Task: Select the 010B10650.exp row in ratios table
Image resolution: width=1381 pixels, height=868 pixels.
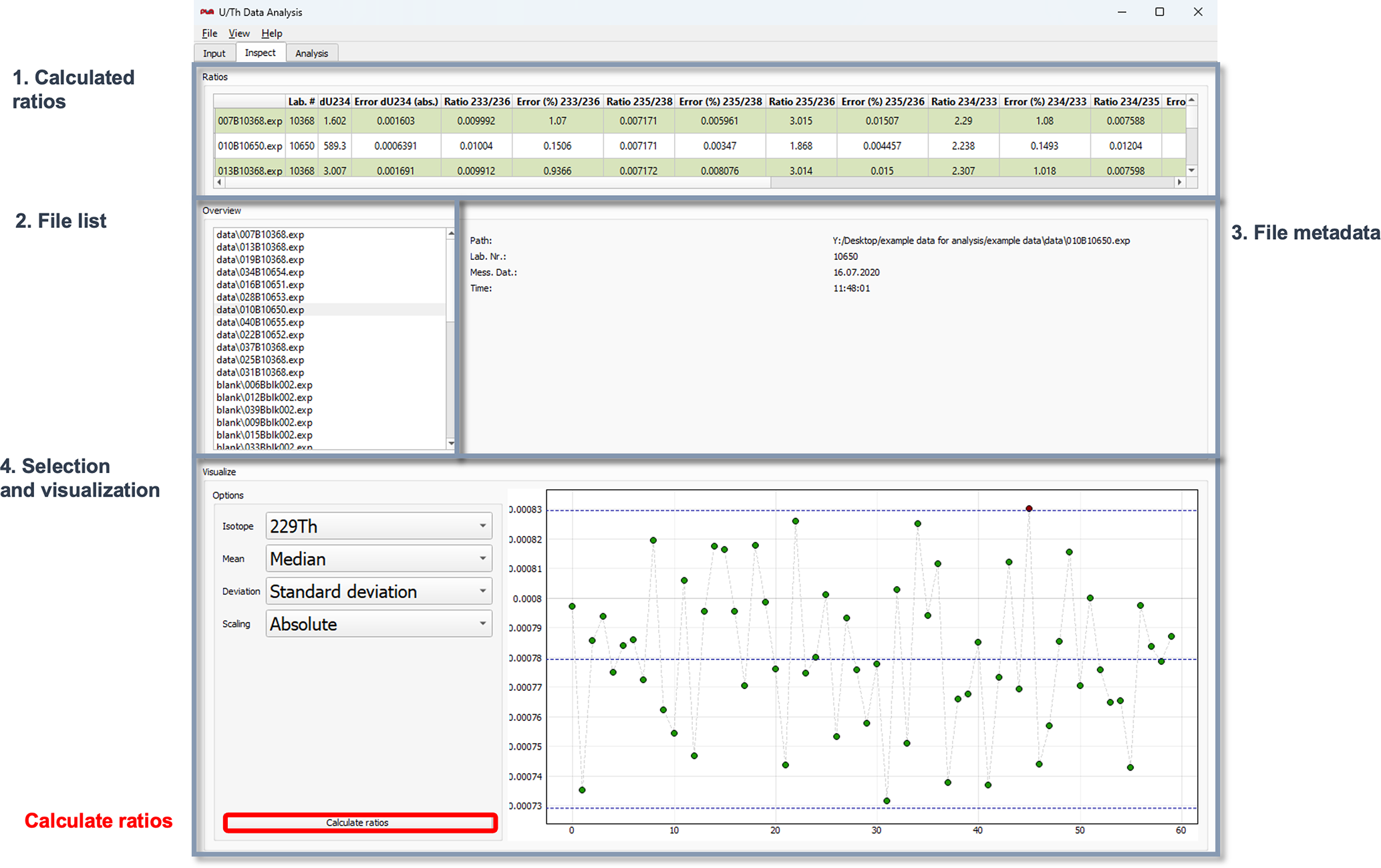Action: click(x=250, y=146)
